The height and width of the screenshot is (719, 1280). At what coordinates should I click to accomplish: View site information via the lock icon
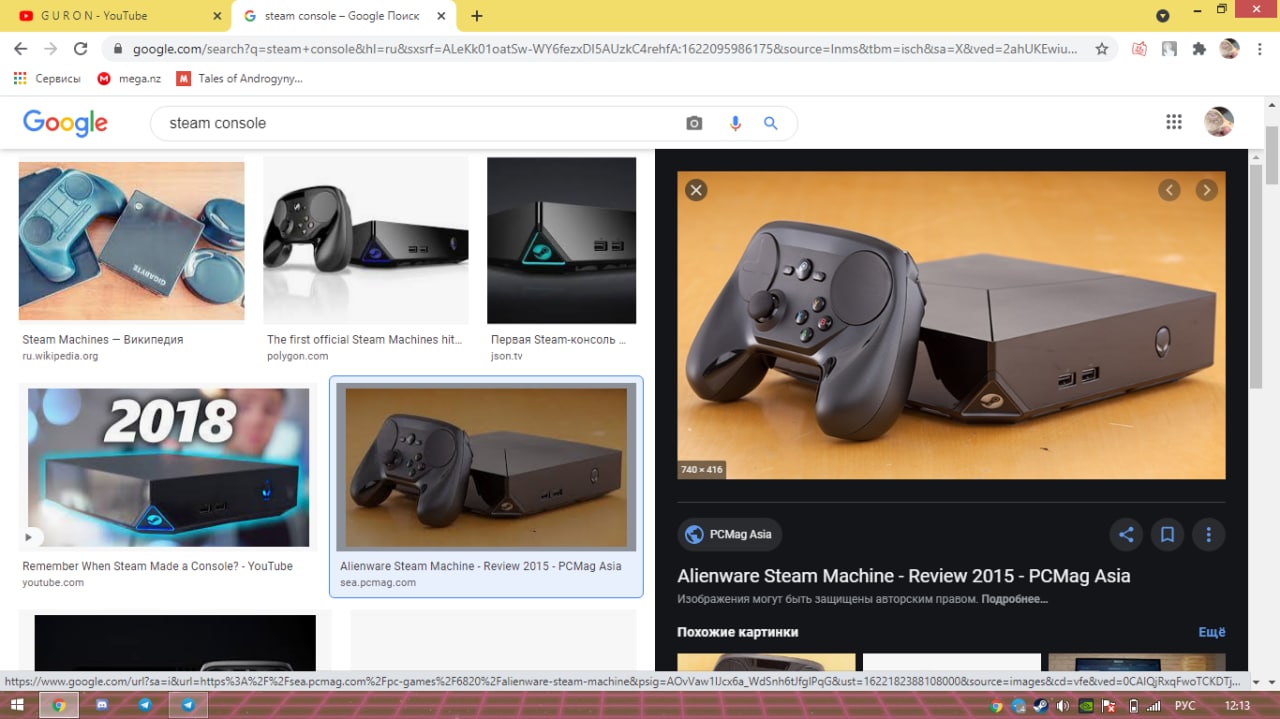pyautogui.click(x=118, y=48)
